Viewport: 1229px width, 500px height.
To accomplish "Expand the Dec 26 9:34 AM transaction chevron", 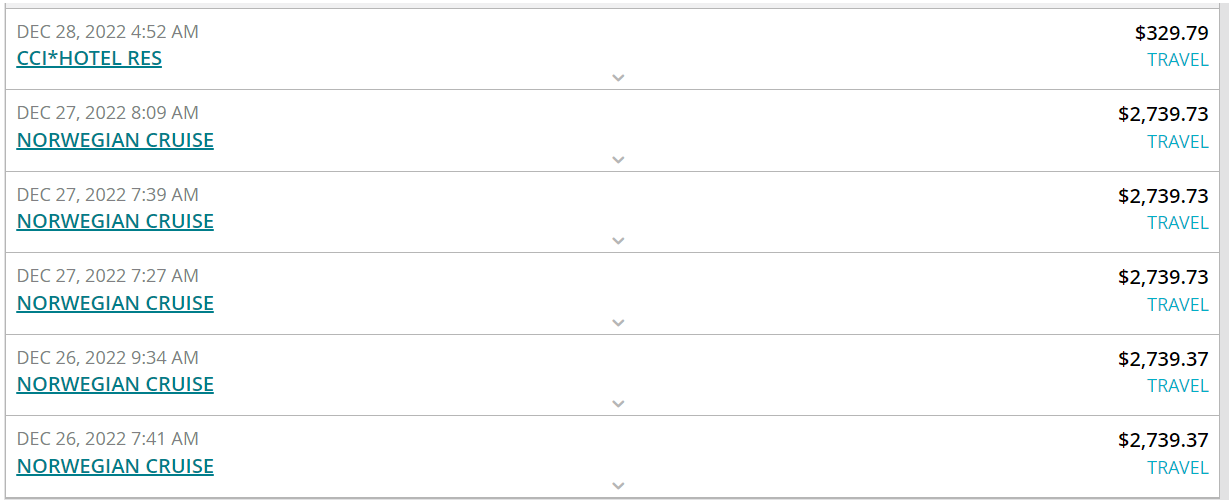I will (618, 403).
